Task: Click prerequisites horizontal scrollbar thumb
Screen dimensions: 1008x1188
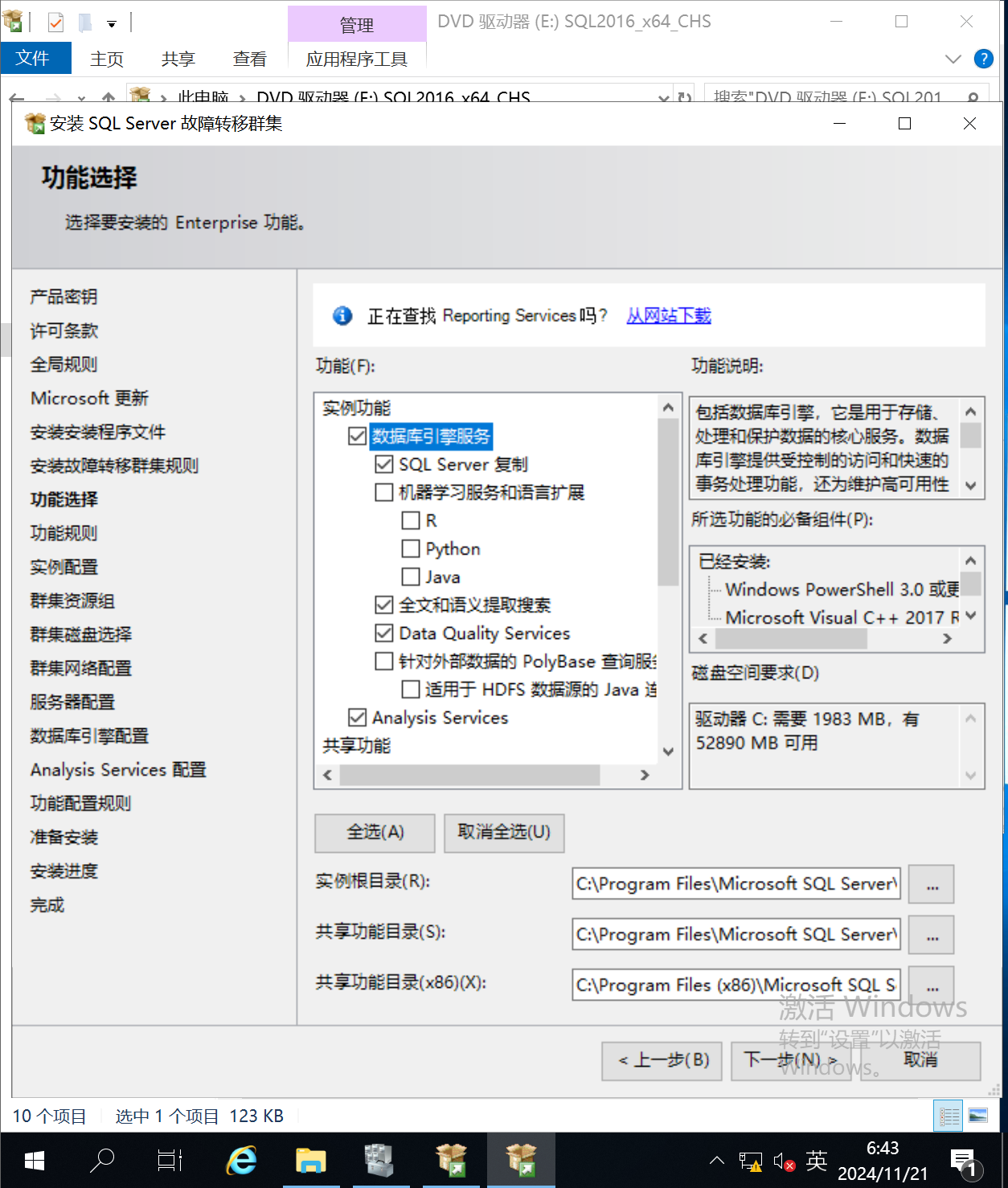Action: pyautogui.click(x=791, y=638)
